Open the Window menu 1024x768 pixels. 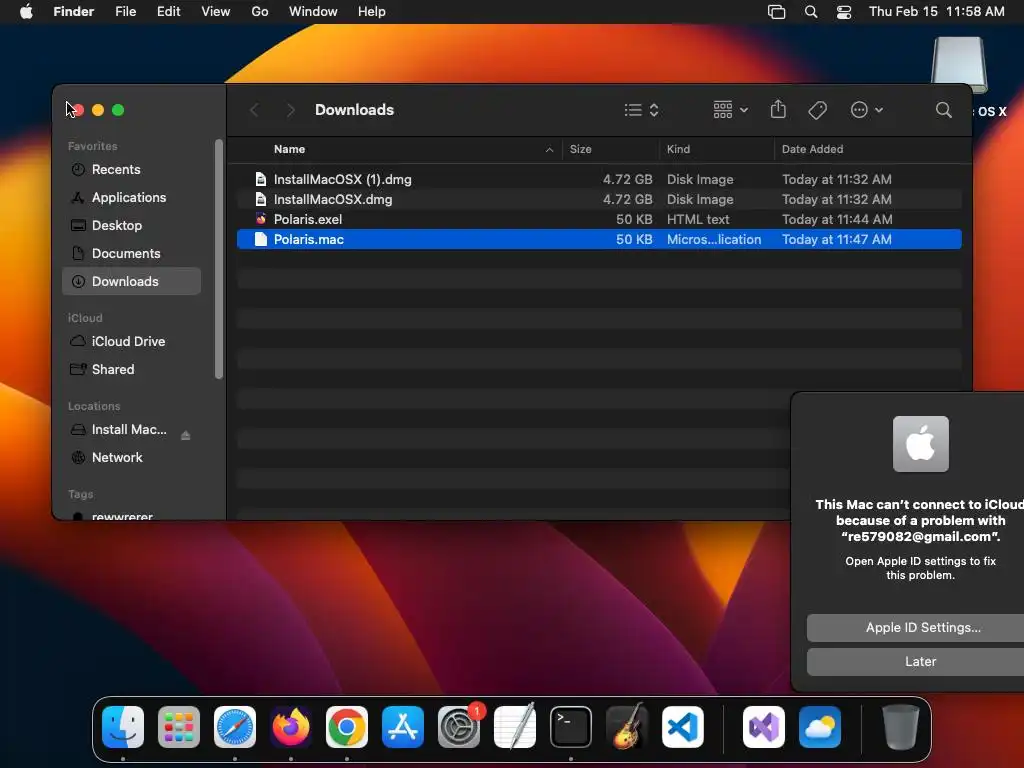[x=313, y=12]
